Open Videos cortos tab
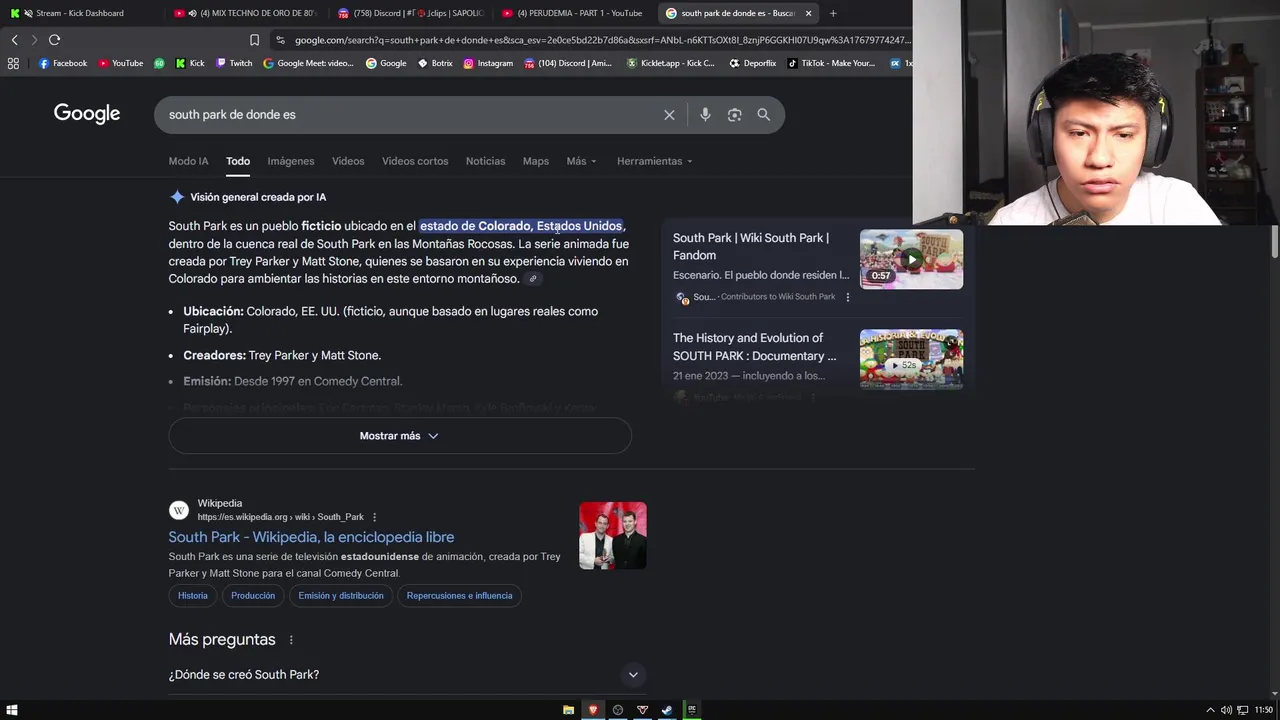The image size is (1280, 720). (415, 161)
